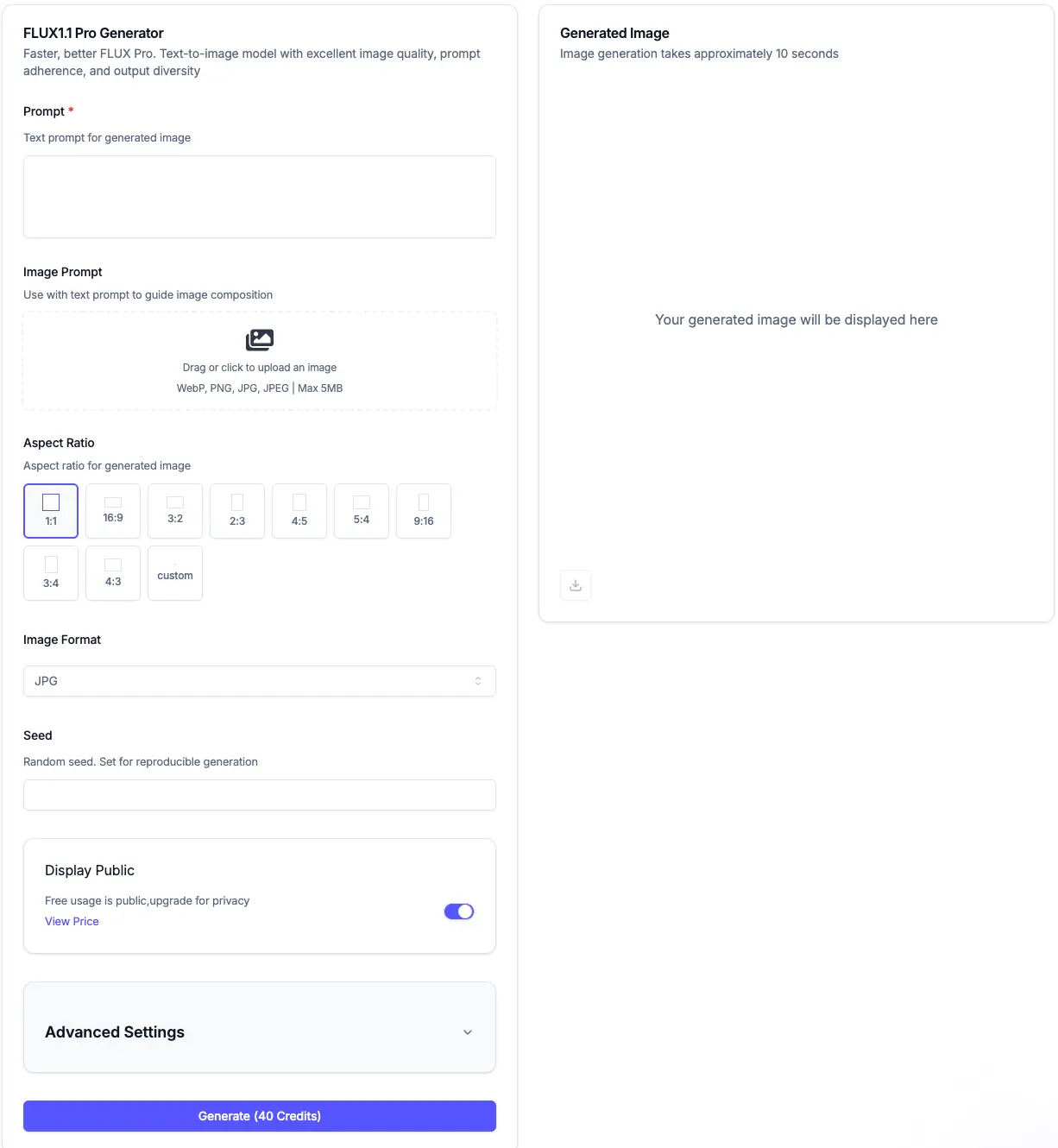Screen dimensions: 1058x1148
Task: Choose the 5:4 aspect ratio
Action: point(362,511)
